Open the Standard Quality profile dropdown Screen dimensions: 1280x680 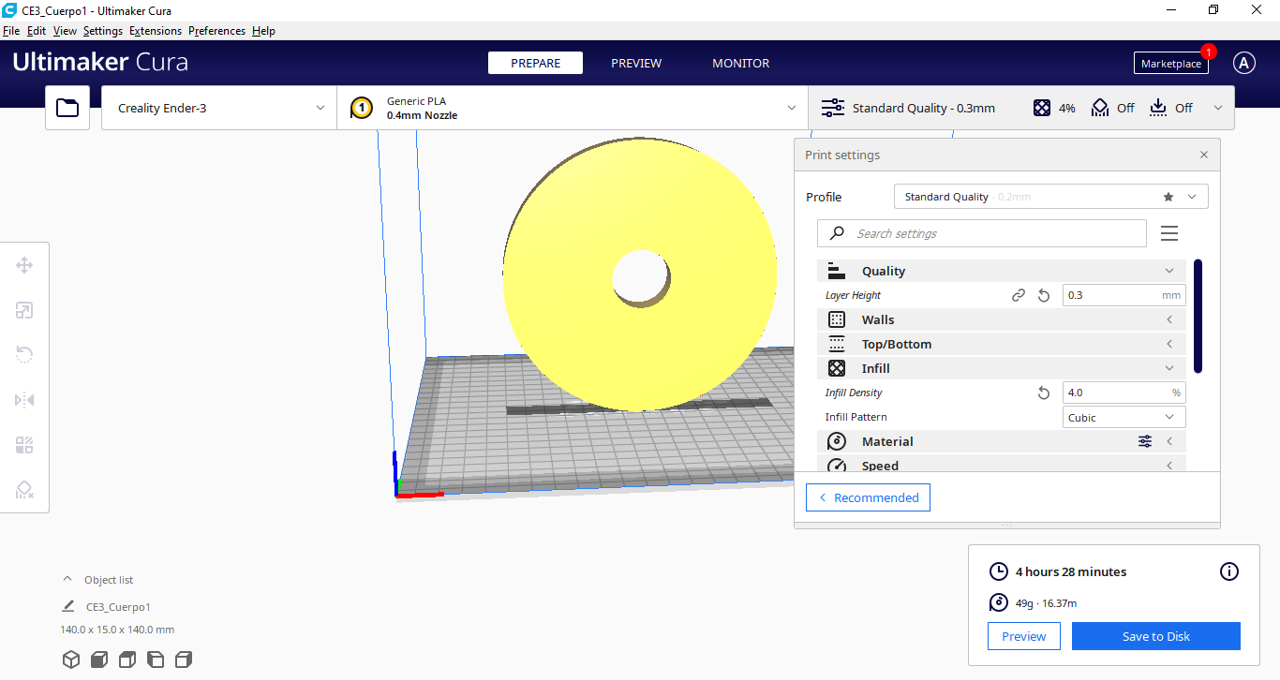(x=1051, y=197)
